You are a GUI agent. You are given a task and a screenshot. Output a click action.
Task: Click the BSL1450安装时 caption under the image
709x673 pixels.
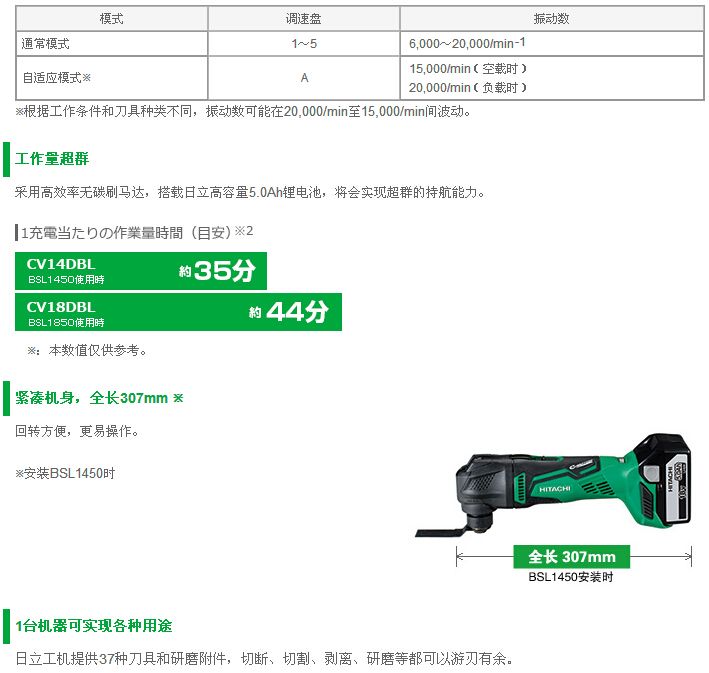(571, 577)
